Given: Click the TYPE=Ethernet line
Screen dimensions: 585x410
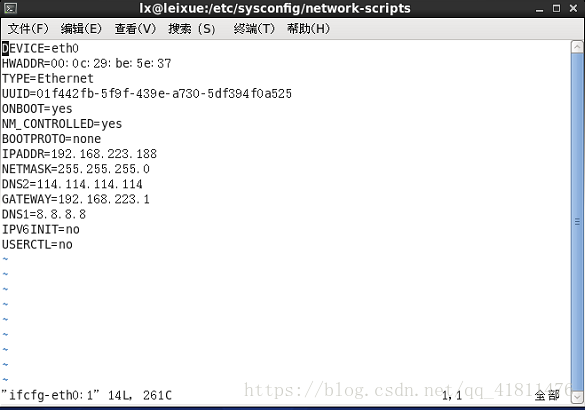Looking at the screenshot, I should point(48,79).
